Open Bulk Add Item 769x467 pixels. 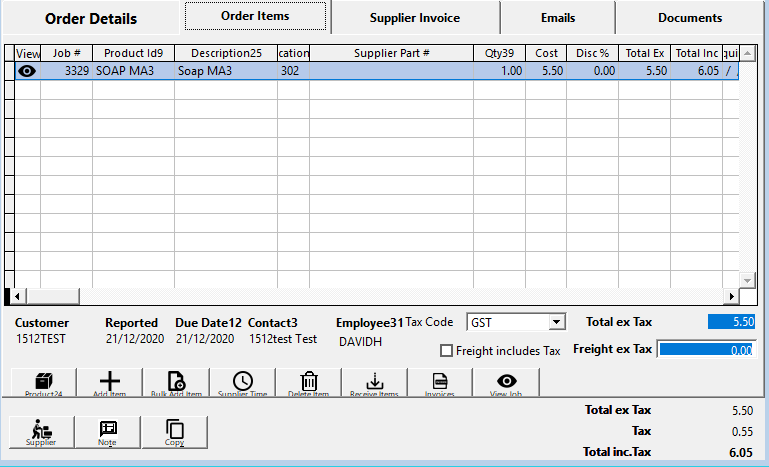tap(176, 383)
